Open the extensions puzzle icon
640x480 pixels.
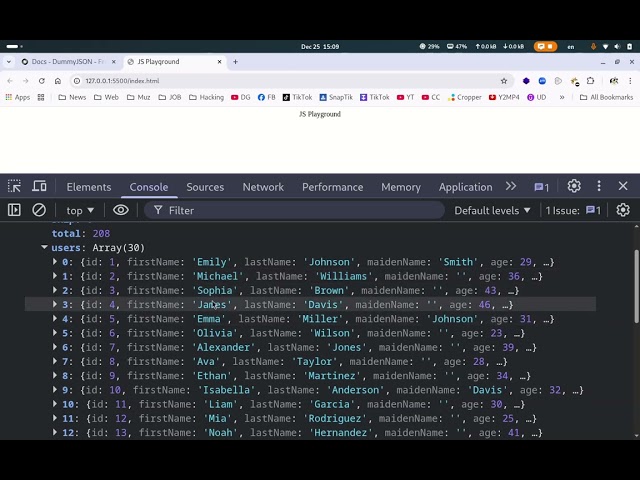pyautogui.click(x=590, y=81)
